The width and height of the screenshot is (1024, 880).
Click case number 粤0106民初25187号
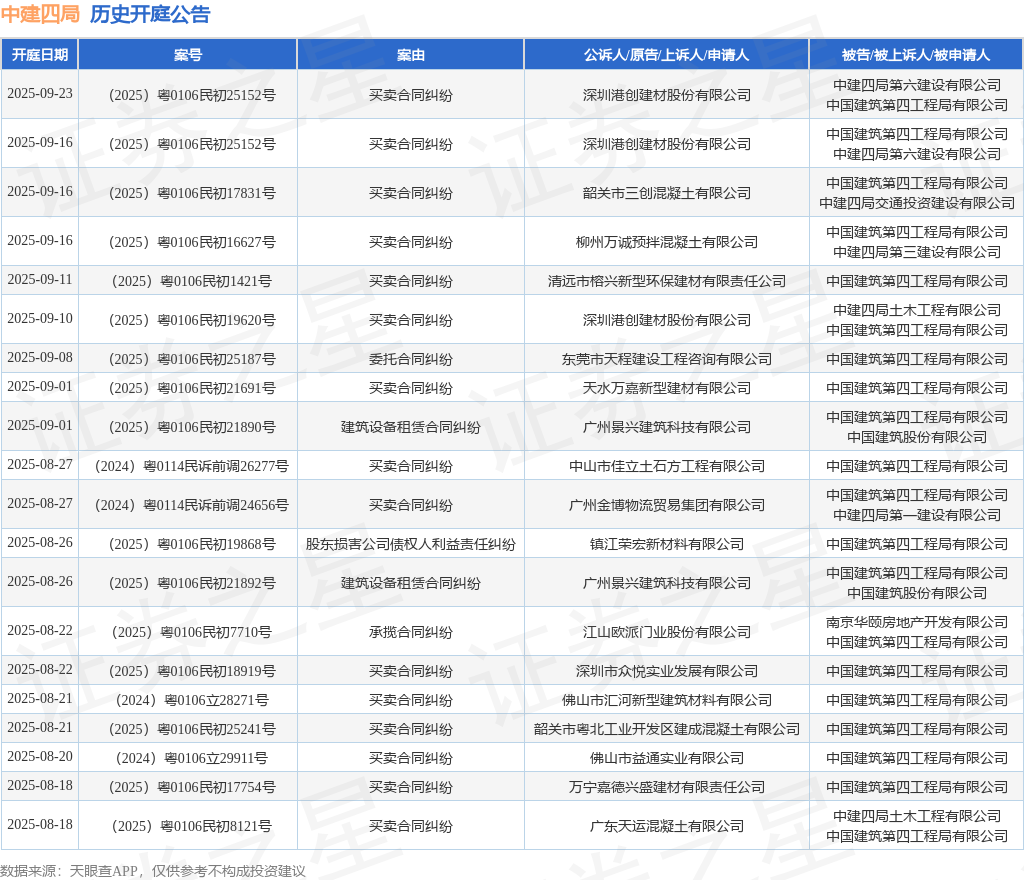point(217,359)
